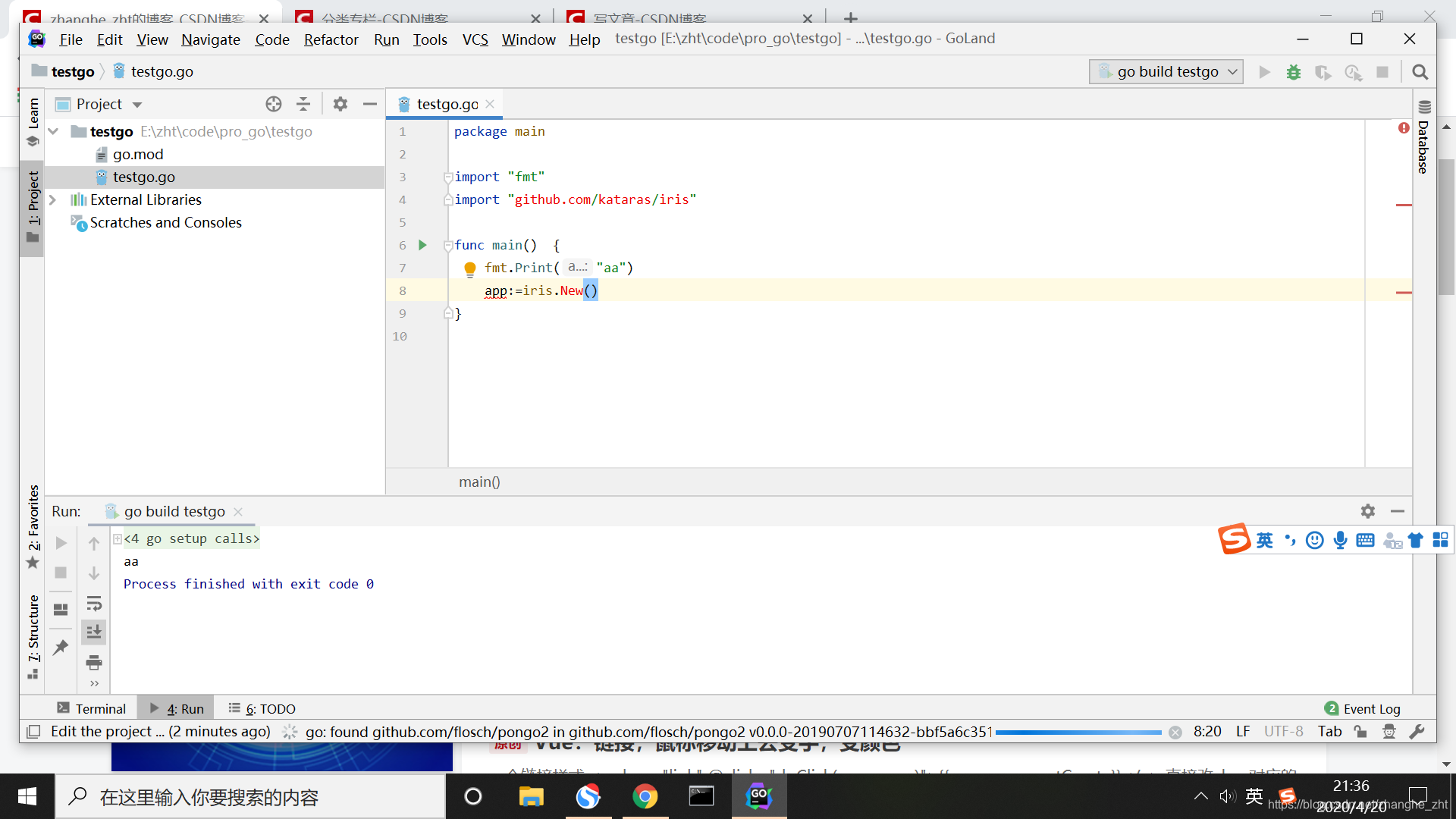Viewport: 1456px width, 819px height.
Task: Open the command prompt taskbar icon
Action: (x=701, y=796)
